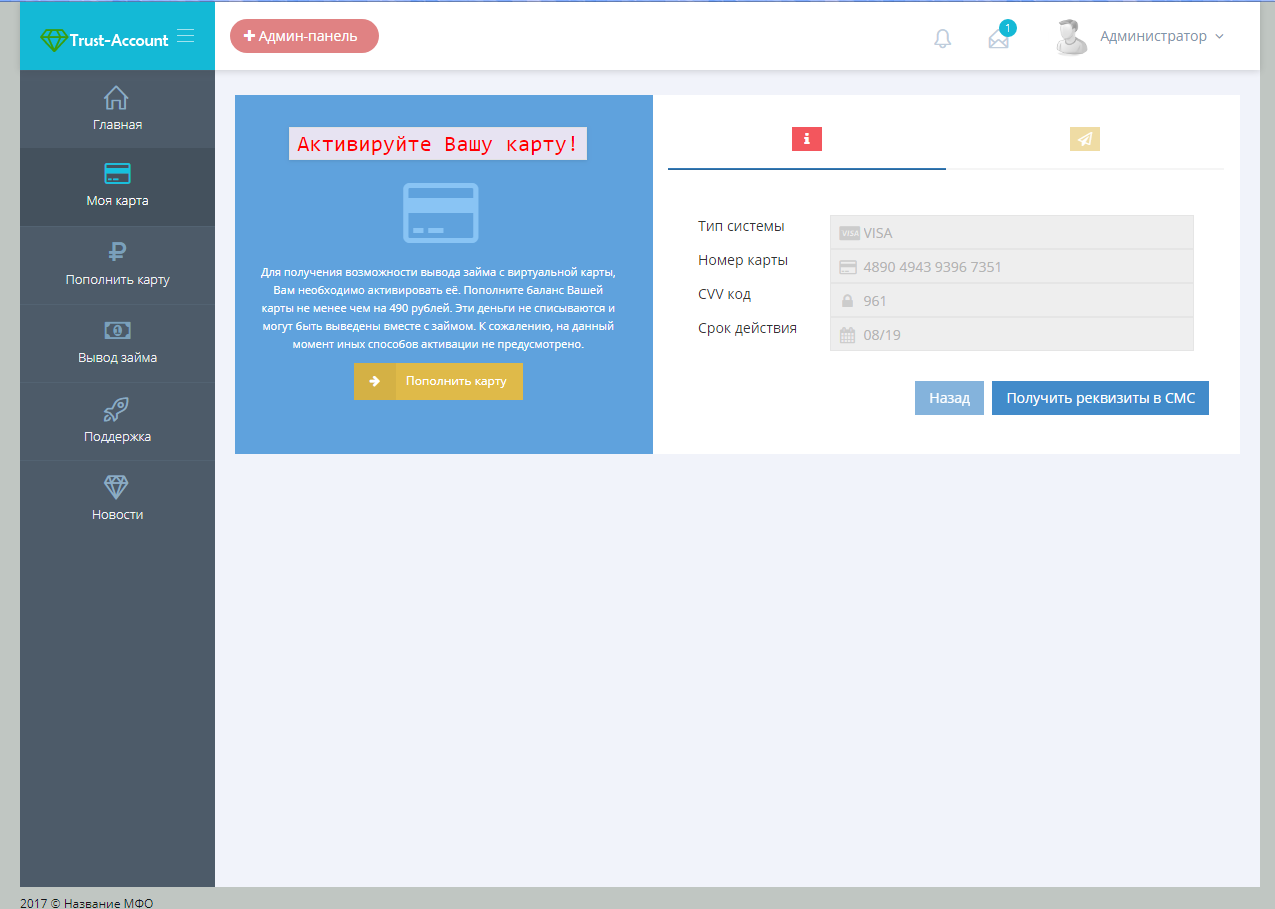Toggle the sidebar hamburger menu
The height and width of the screenshot is (909, 1275).
click(x=185, y=36)
